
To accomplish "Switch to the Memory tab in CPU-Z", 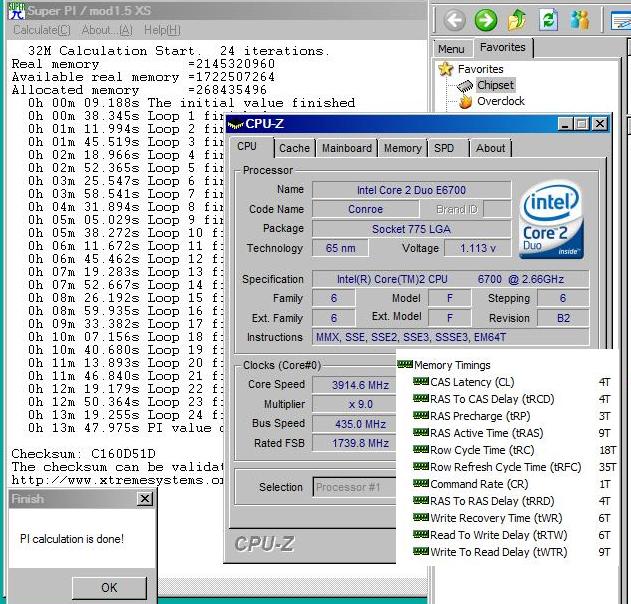I will point(402,148).
